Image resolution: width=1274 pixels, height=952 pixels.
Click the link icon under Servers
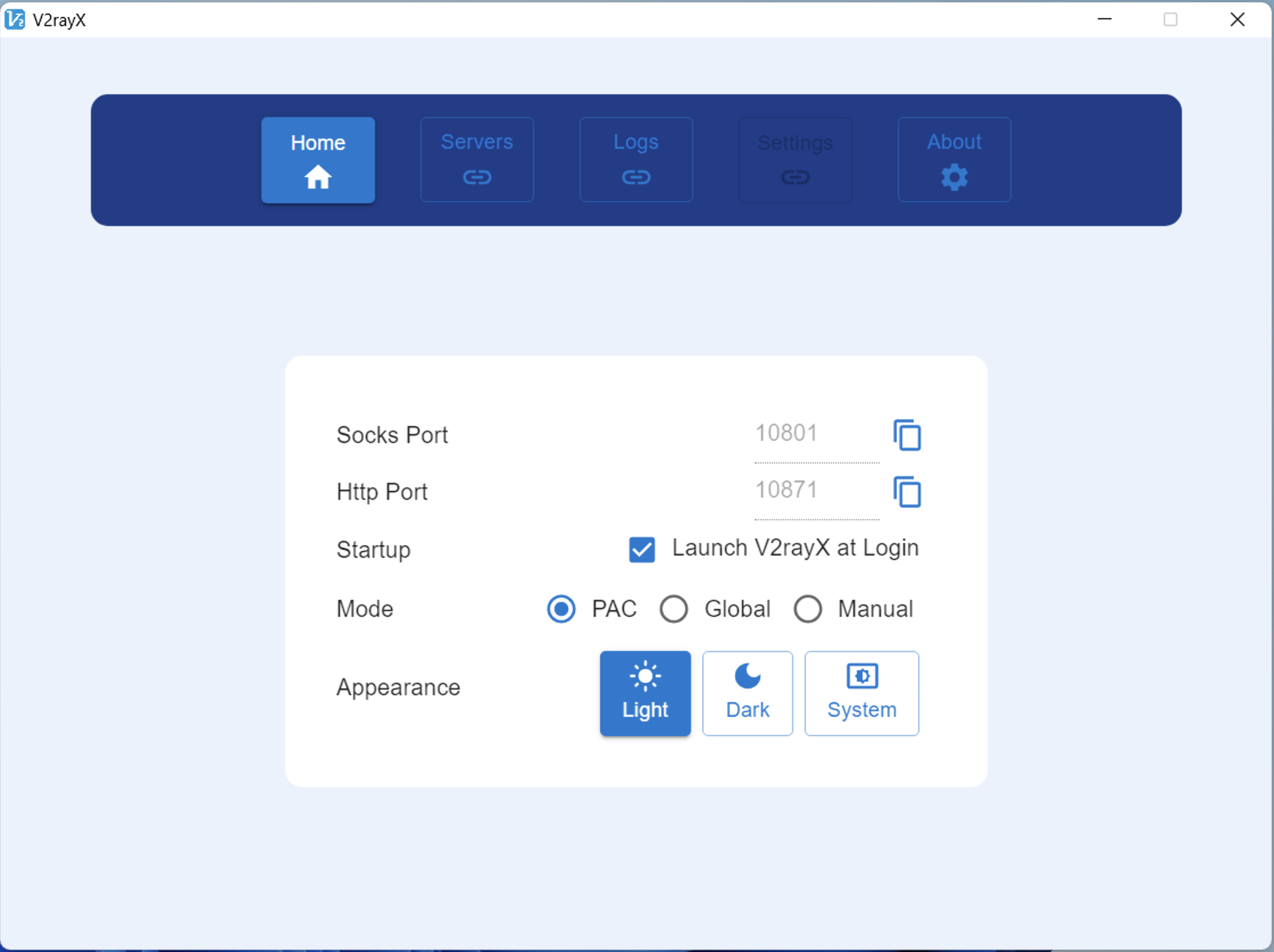[x=477, y=177]
